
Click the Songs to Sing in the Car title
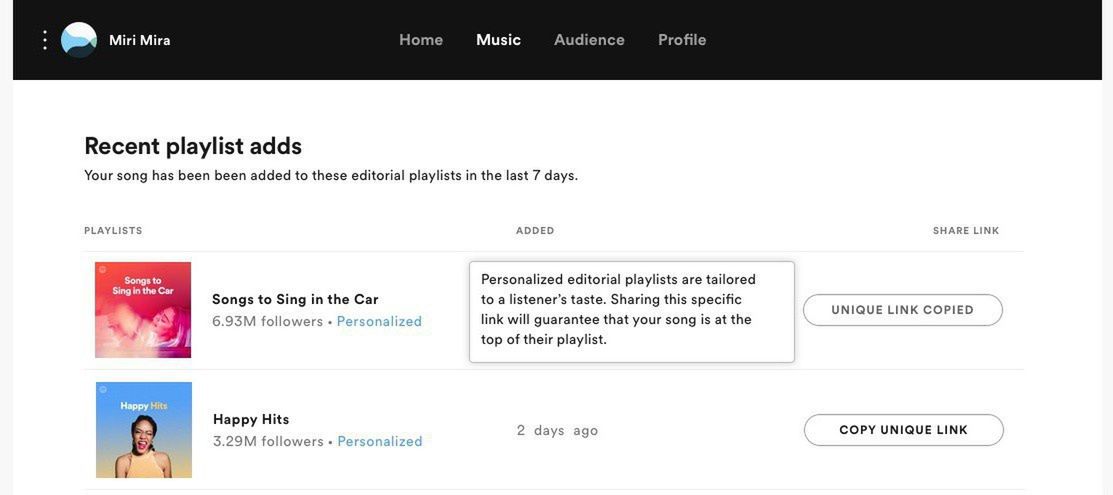pyautogui.click(x=295, y=299)
